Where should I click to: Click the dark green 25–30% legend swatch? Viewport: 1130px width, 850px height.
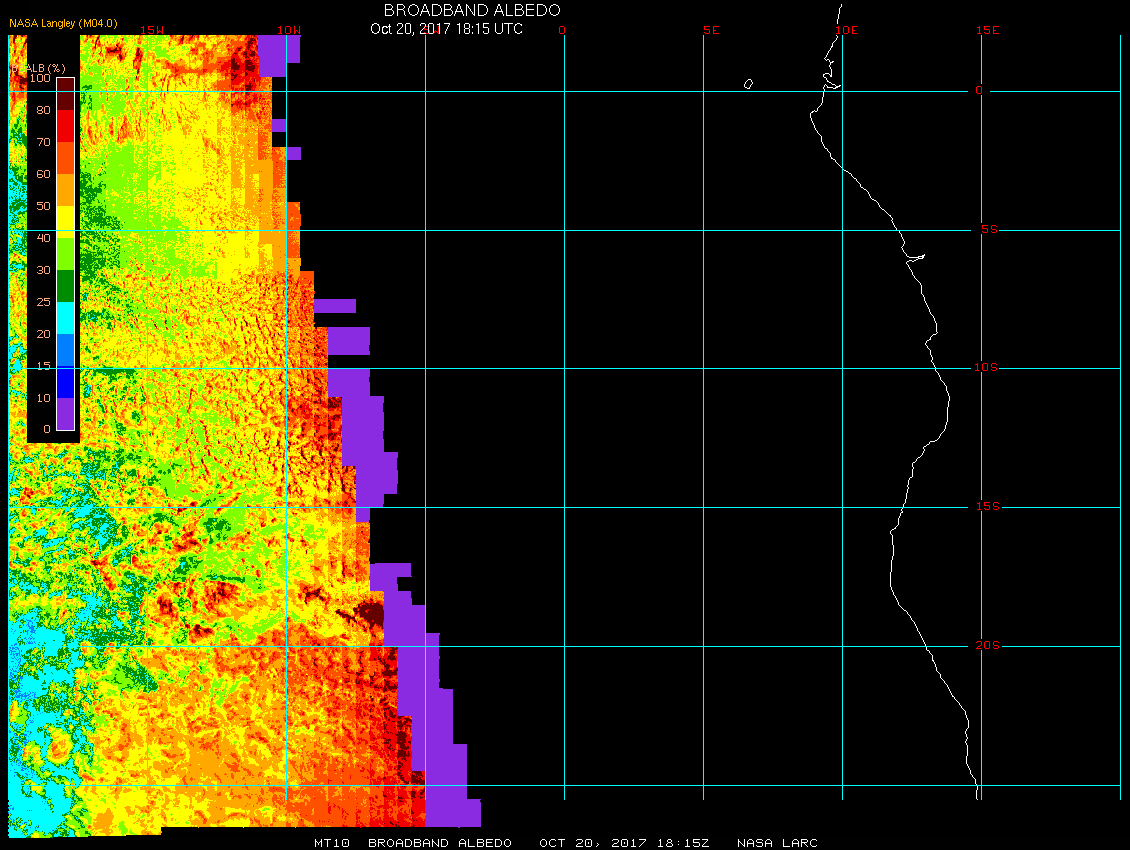65,286
